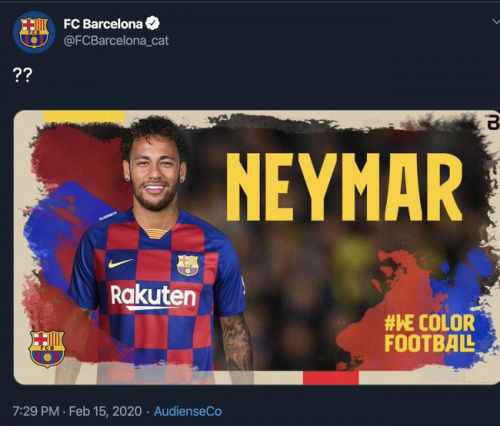Viewport: 500px width, 426px height.
Task: Click the verified badge beside FC Barcelona
Action: click(x=153, y=23)
